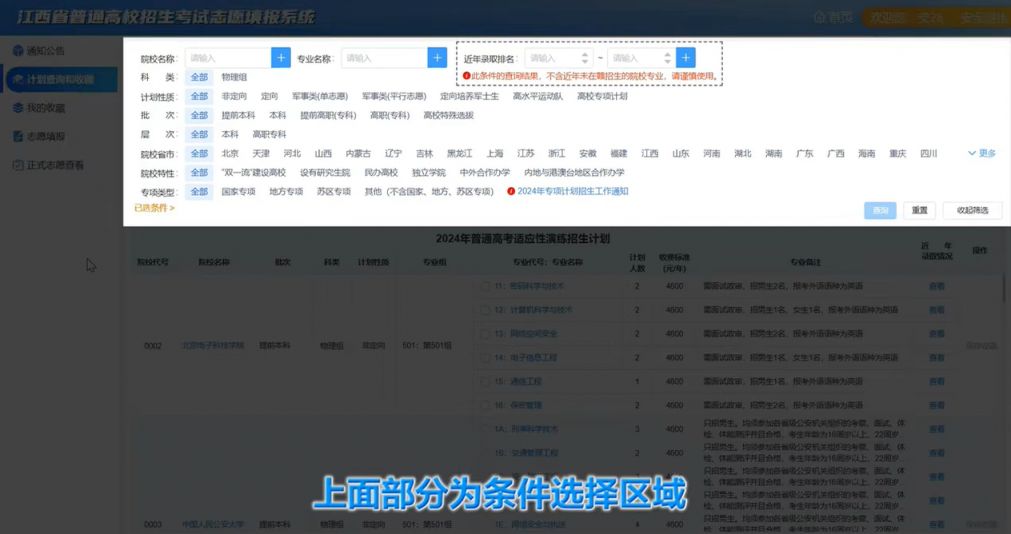Click the 正式志愿查看 sidebar icon
Image resolution: width=1011 pixels, height=534 pixels.
tap(18, 165)
